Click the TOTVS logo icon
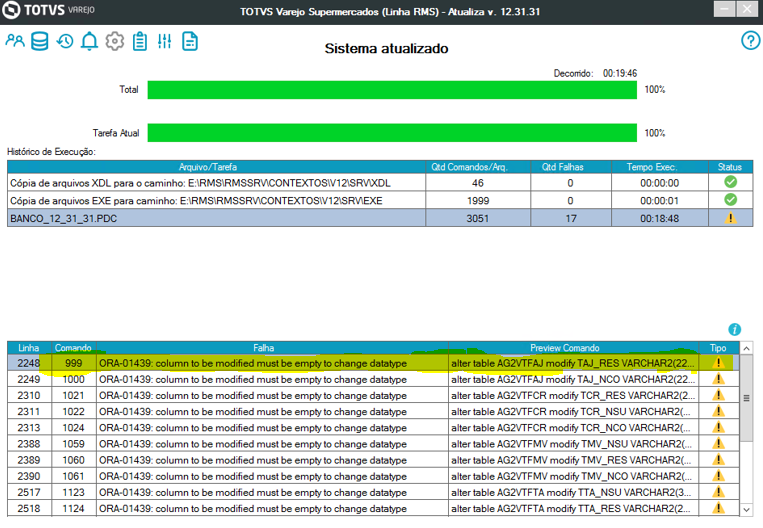The image size is (763, 528). click(x=11, y=10)
